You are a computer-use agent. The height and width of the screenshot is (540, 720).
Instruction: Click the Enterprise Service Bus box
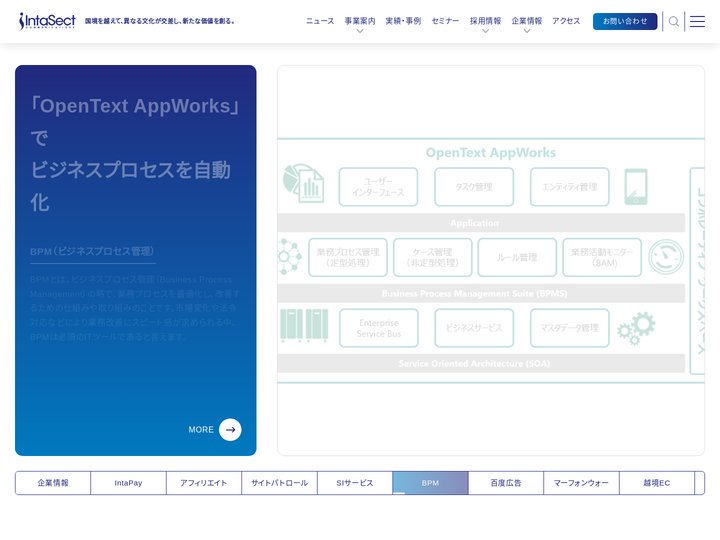pos(379,328)
